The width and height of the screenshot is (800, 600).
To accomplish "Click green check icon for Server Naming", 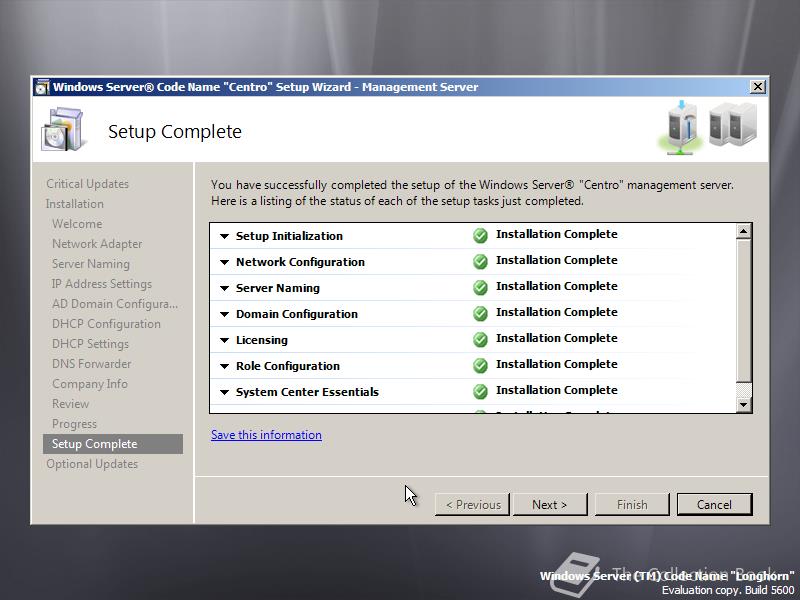I will click(x=480, y=288).
